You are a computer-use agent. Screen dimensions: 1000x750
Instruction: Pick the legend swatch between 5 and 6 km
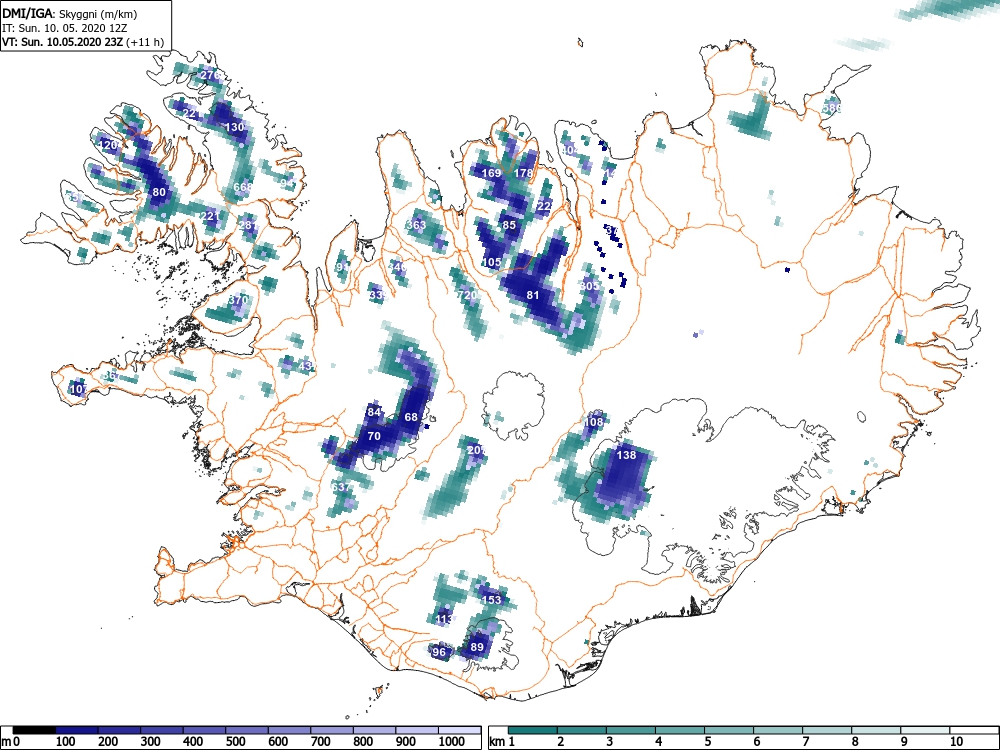(729, 730)
